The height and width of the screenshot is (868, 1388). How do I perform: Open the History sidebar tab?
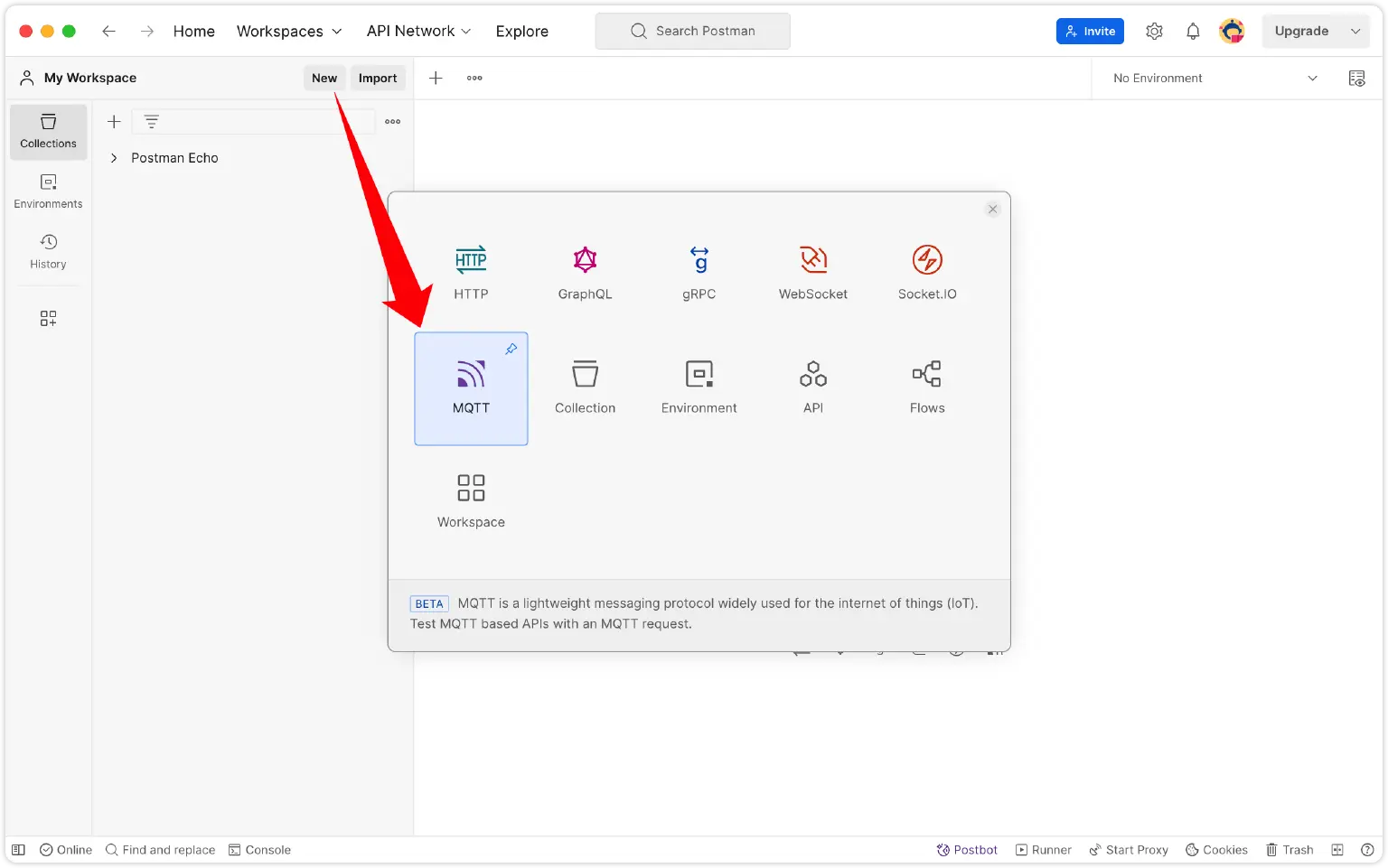tap(48, 250)
